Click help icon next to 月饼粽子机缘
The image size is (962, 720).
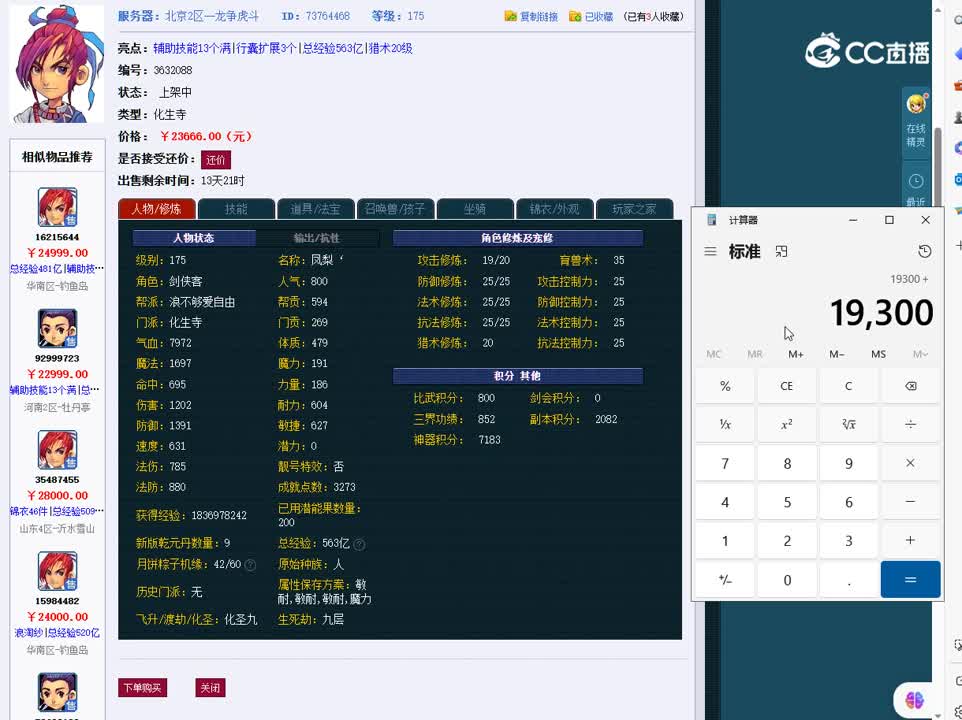(x=250, y=565)
